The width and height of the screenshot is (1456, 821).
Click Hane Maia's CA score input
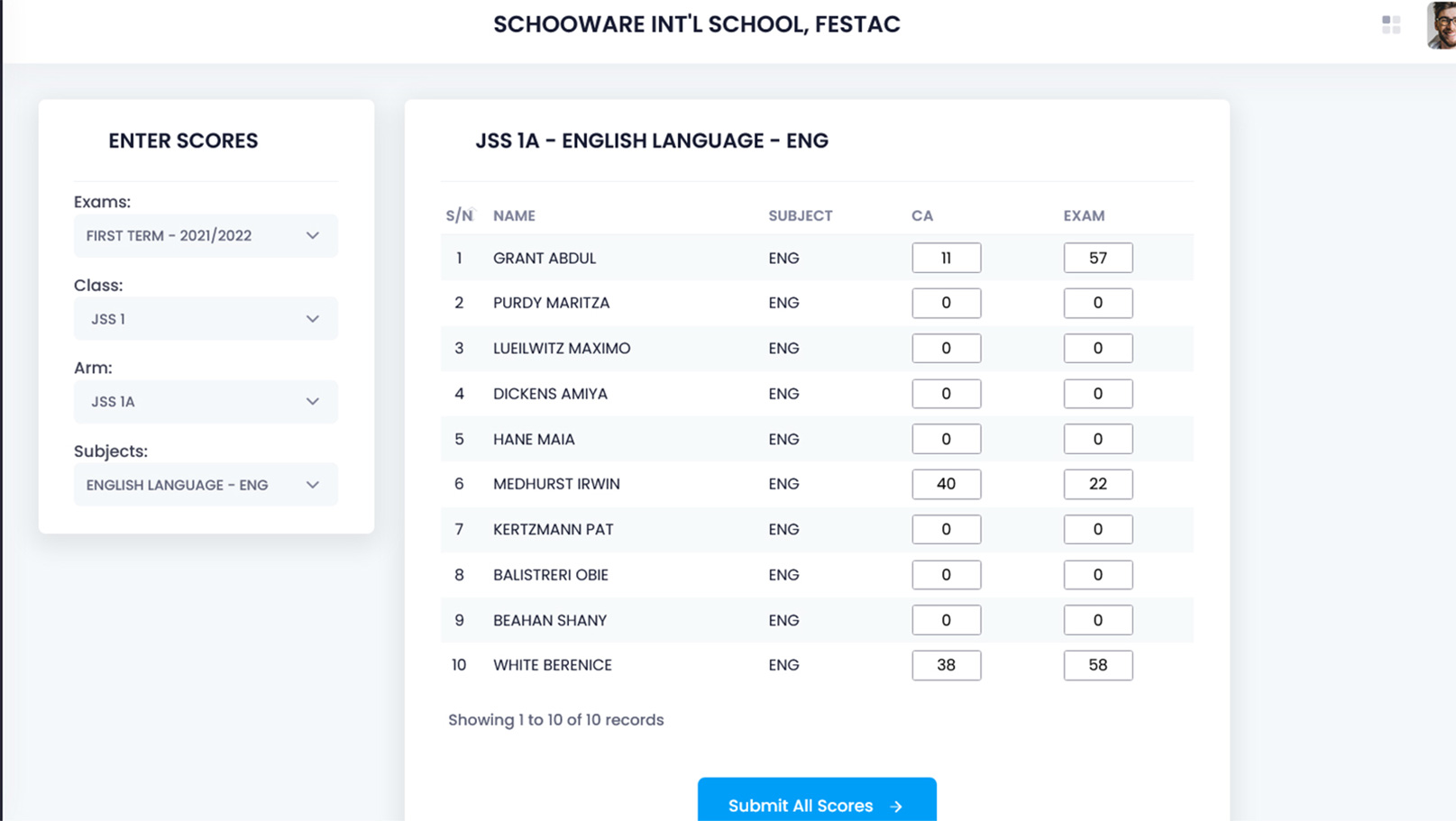tap(947, 439)
